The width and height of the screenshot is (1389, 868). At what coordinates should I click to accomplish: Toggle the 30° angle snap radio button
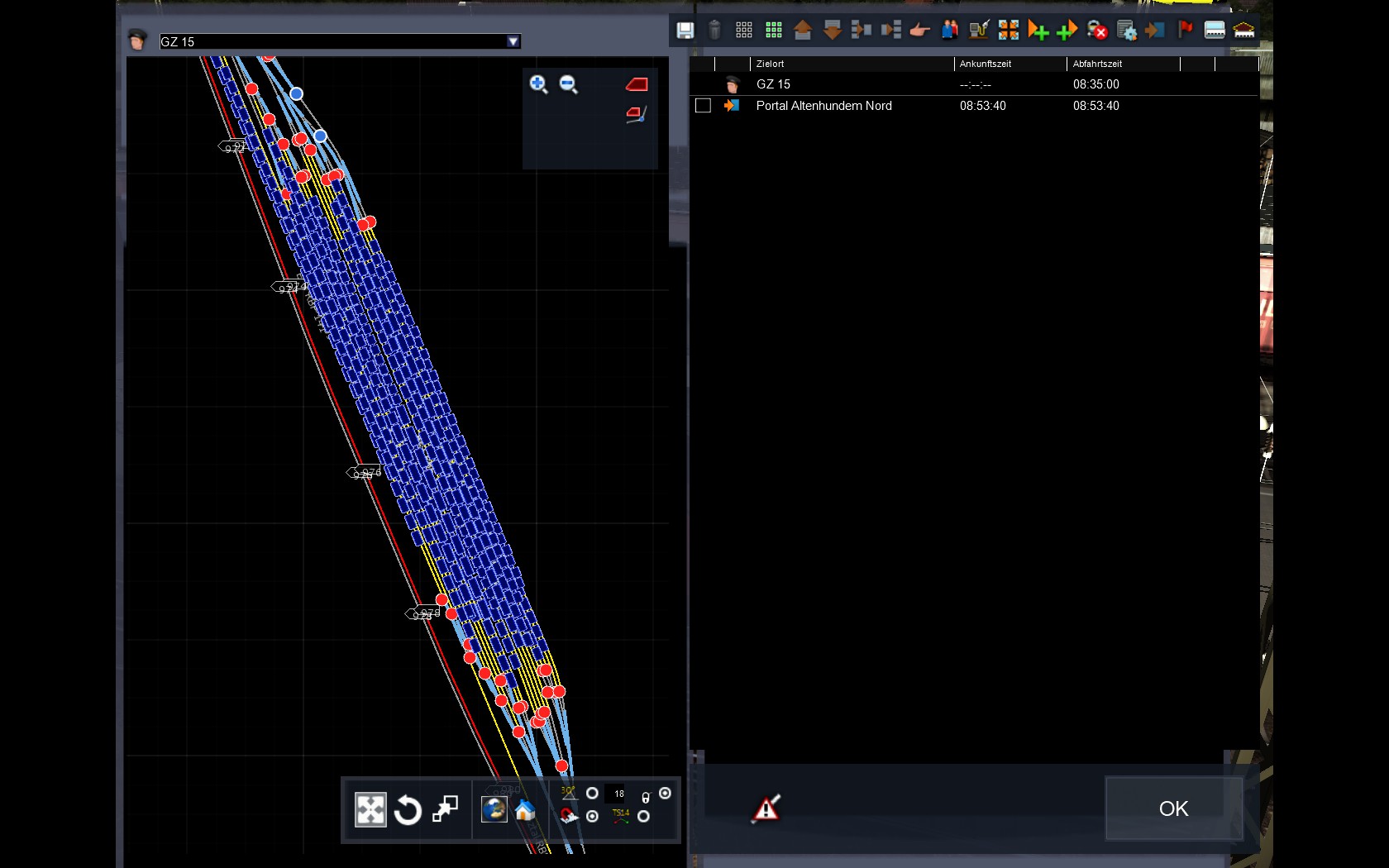point(592,794)
